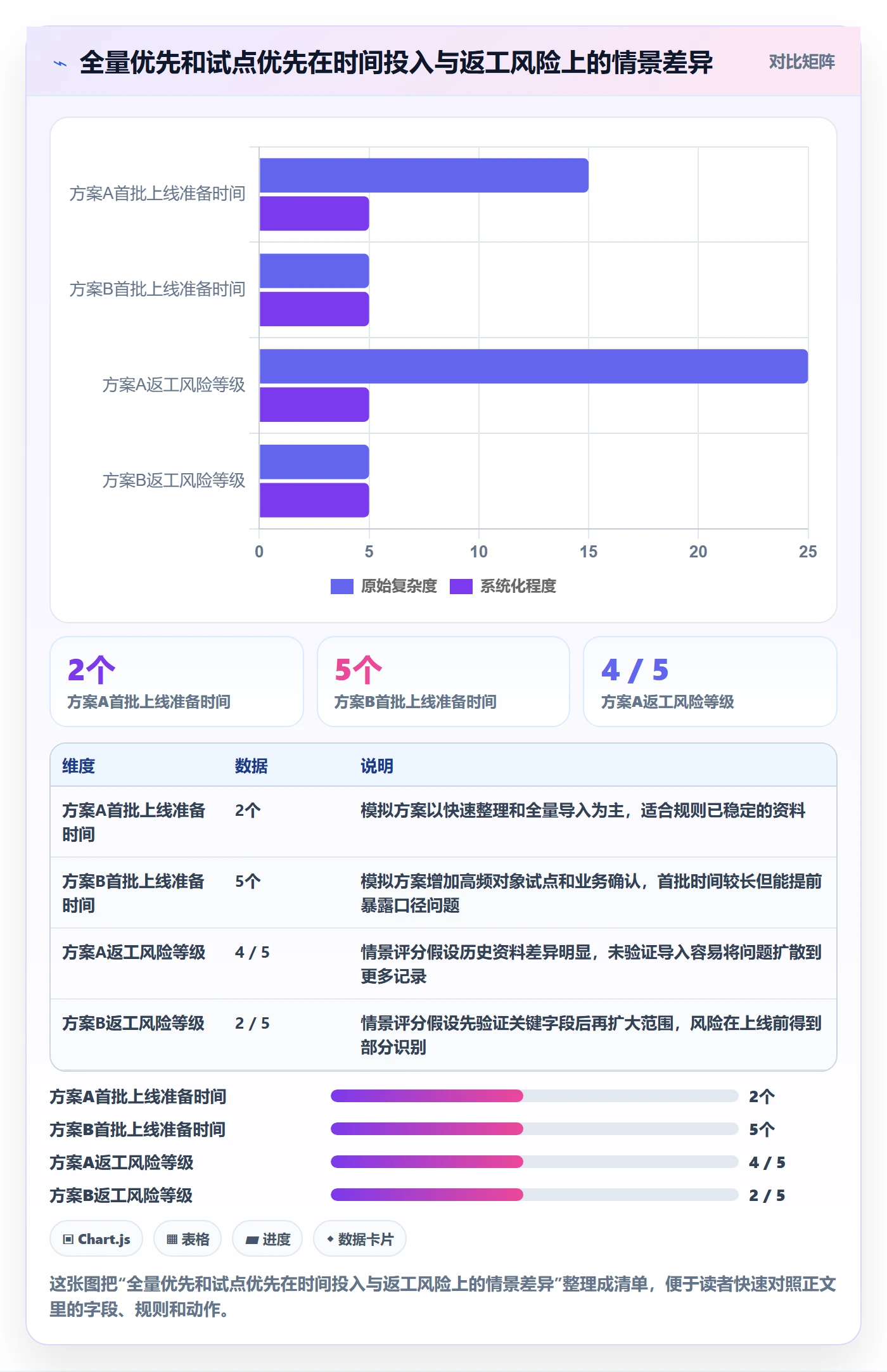This screenshot has width=887, height=1372.
Task: Click the footer caption paragraph
Action: click(443, 1296)
